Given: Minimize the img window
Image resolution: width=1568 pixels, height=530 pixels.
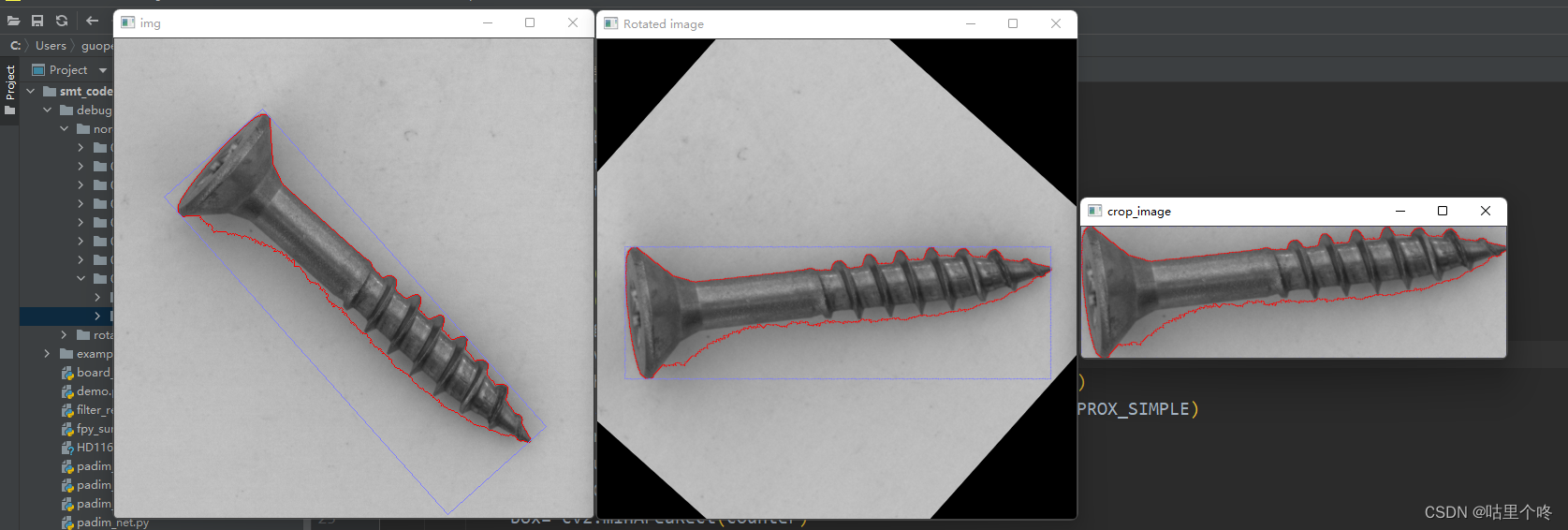Looking at the screenshot, I should [488, 22].
